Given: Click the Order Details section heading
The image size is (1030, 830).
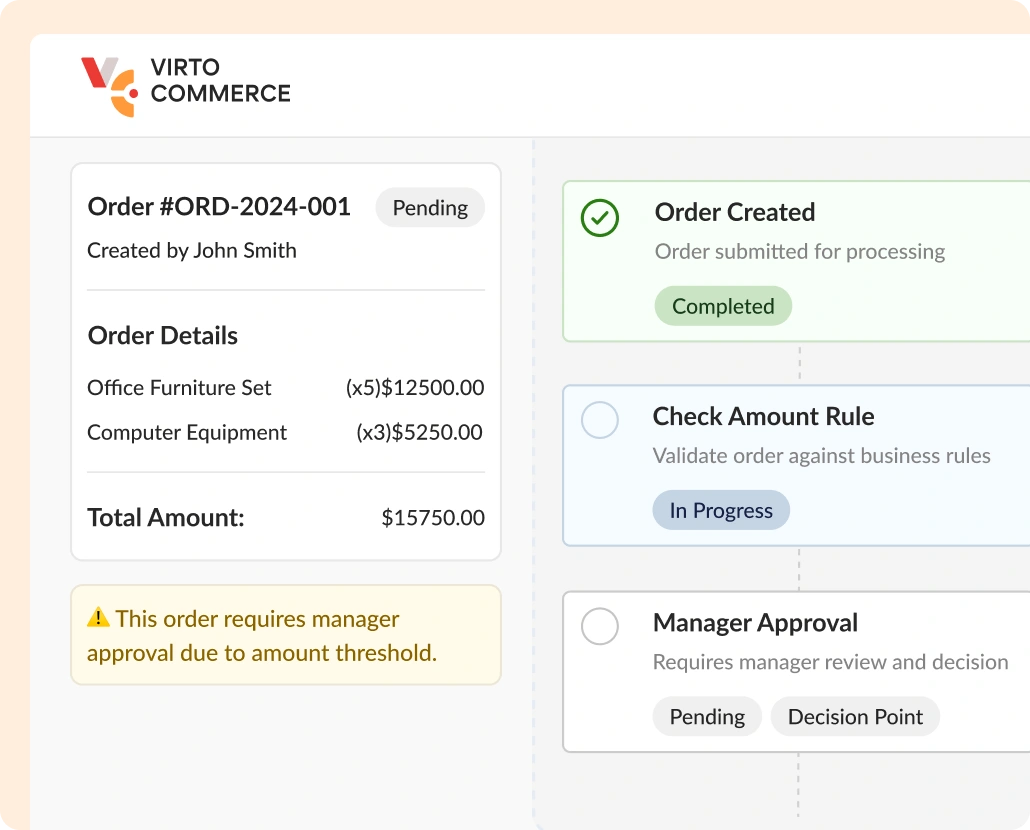Looking at the screenshot, I should pyautogui.click(x=163, y=336).
